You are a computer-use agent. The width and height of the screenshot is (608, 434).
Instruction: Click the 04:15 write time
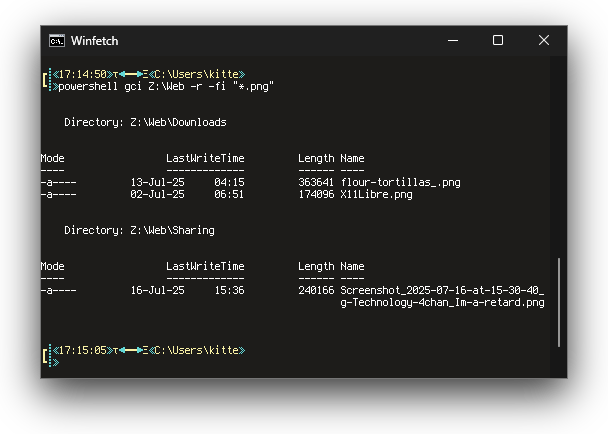(x=229, y=182)
